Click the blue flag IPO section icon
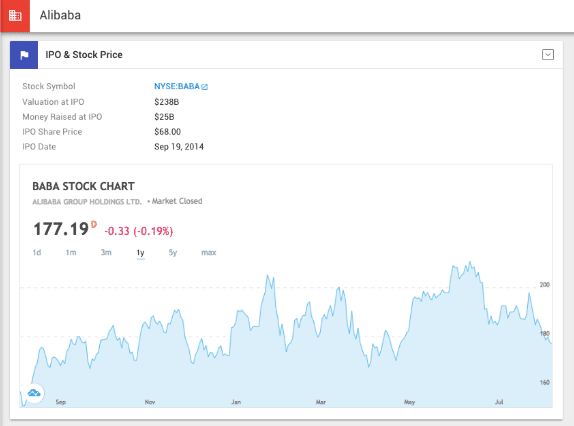Screen dimensions: 574x426 [24, 55]
